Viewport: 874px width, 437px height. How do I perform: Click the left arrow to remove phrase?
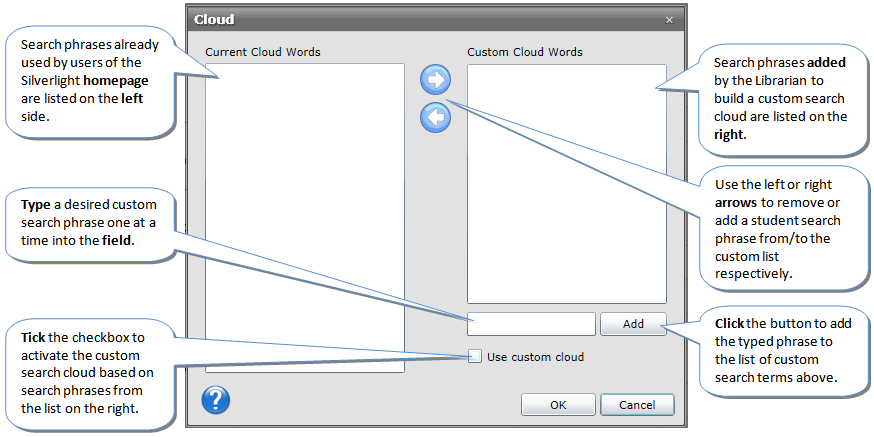coord(436,117)
